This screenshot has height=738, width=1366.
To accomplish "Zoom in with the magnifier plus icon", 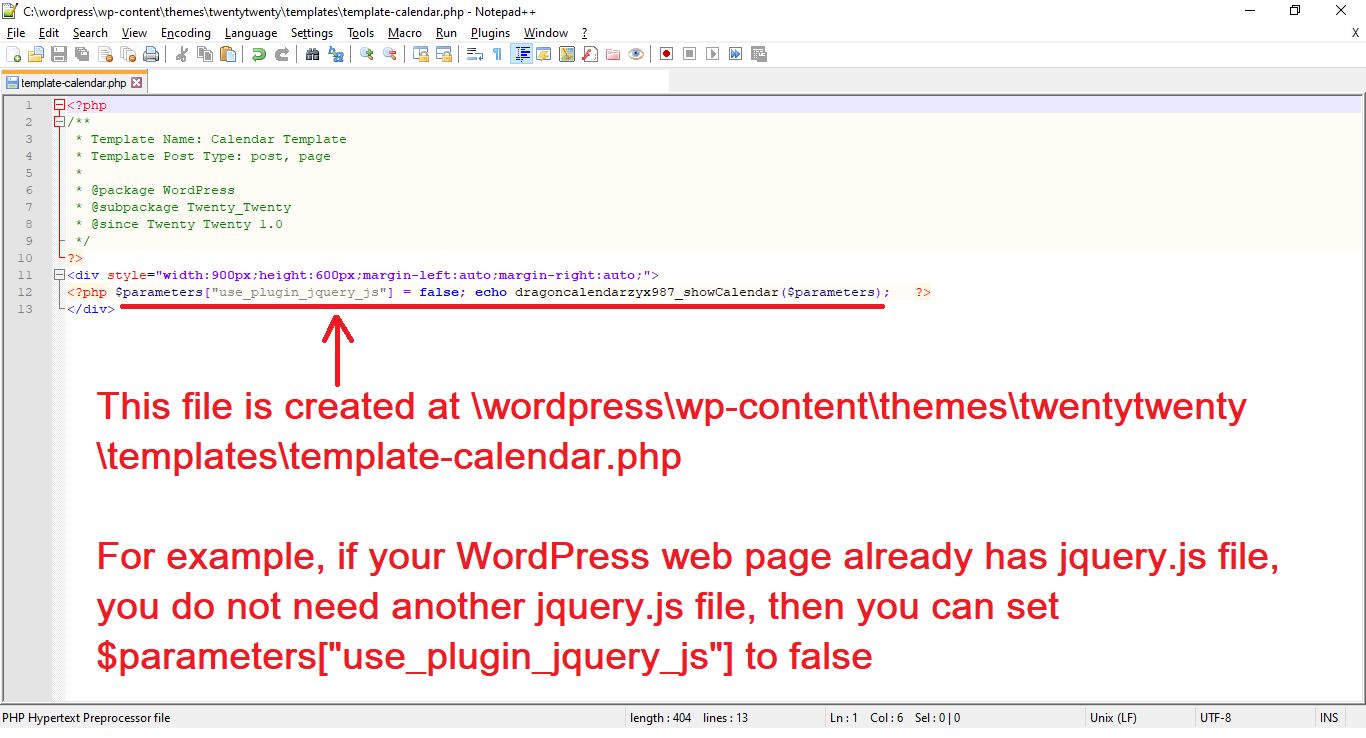I will pyautogui.click(x=366, y=54).
